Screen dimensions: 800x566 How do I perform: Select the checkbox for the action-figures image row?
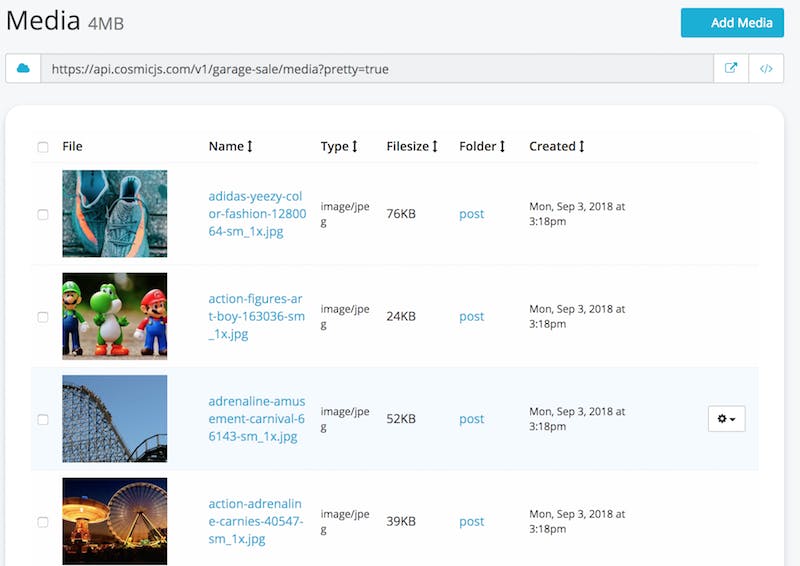pos(43,317)
